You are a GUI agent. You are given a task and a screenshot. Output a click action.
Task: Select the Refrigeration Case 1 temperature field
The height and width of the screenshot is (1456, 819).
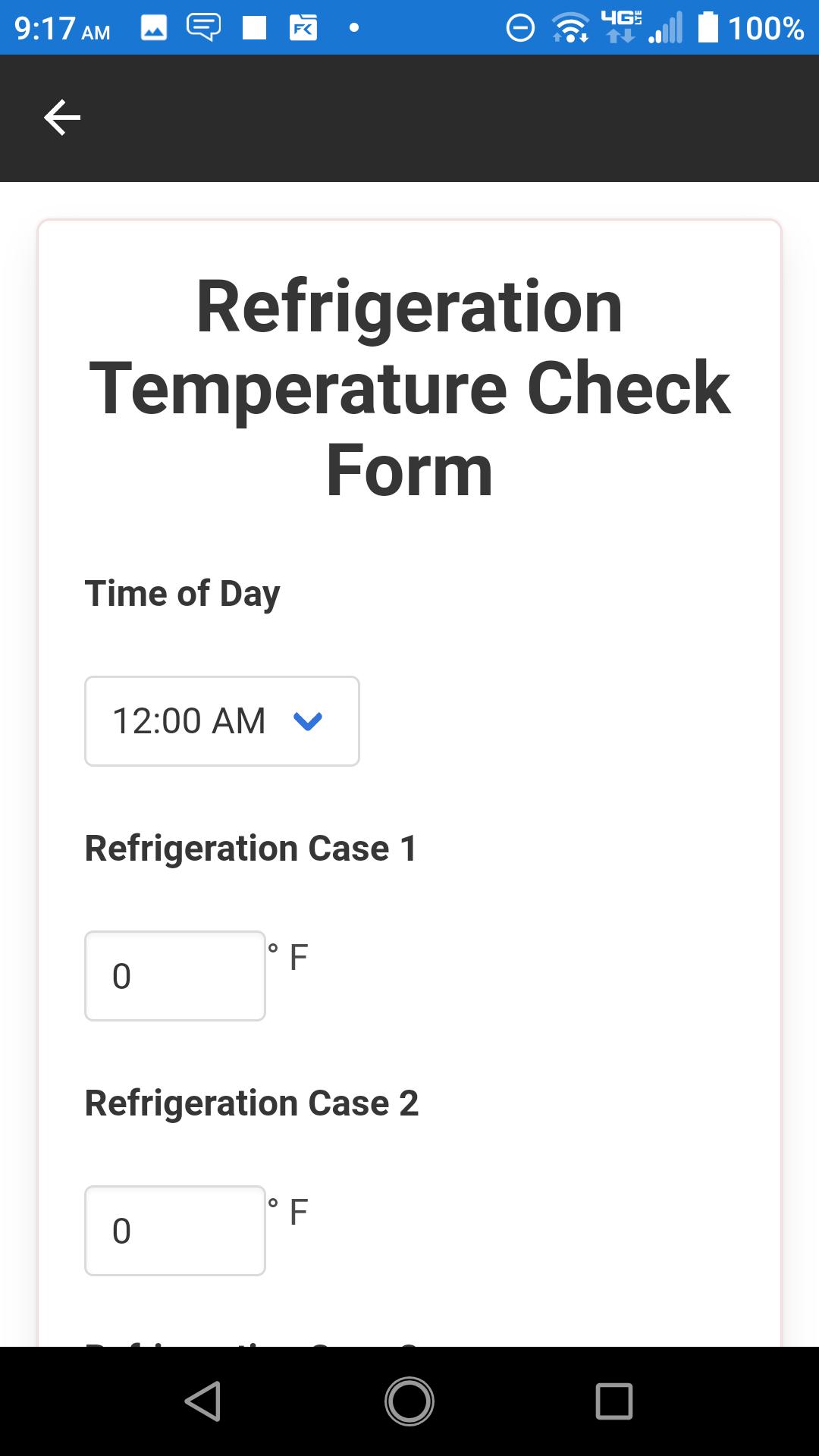point(175,976)
